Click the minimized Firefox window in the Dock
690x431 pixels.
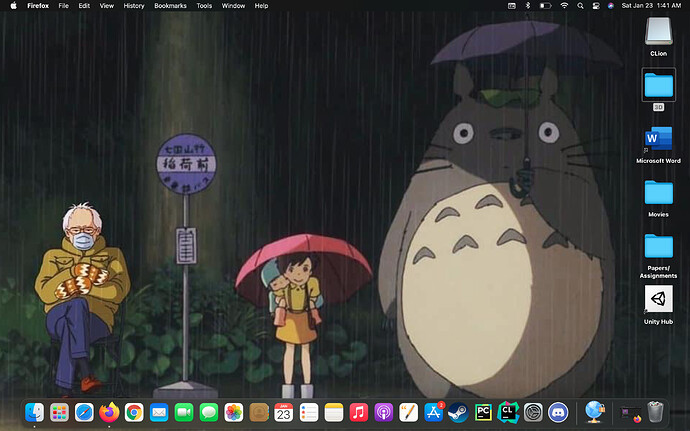point(631,413)
